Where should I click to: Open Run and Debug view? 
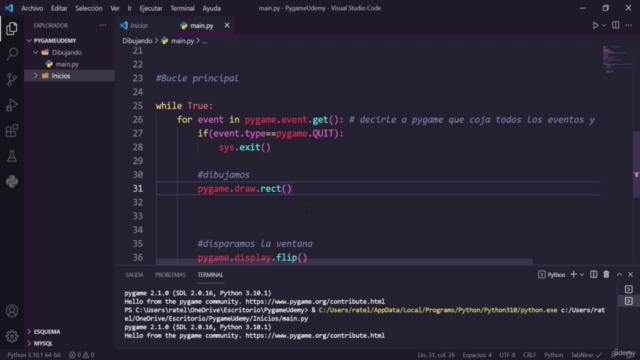[12, 105]
